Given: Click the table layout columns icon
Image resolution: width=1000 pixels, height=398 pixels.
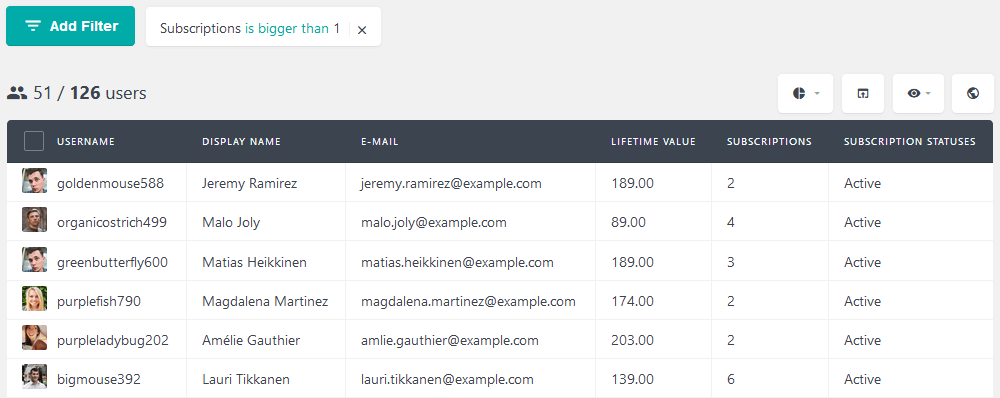Looking at the screenshot, I should (x=862, y=93).
